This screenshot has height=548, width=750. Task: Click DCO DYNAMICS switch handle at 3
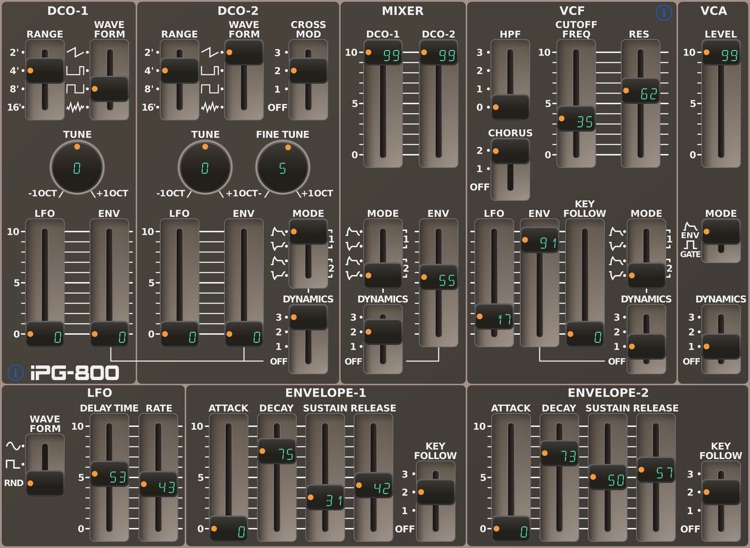309,318
